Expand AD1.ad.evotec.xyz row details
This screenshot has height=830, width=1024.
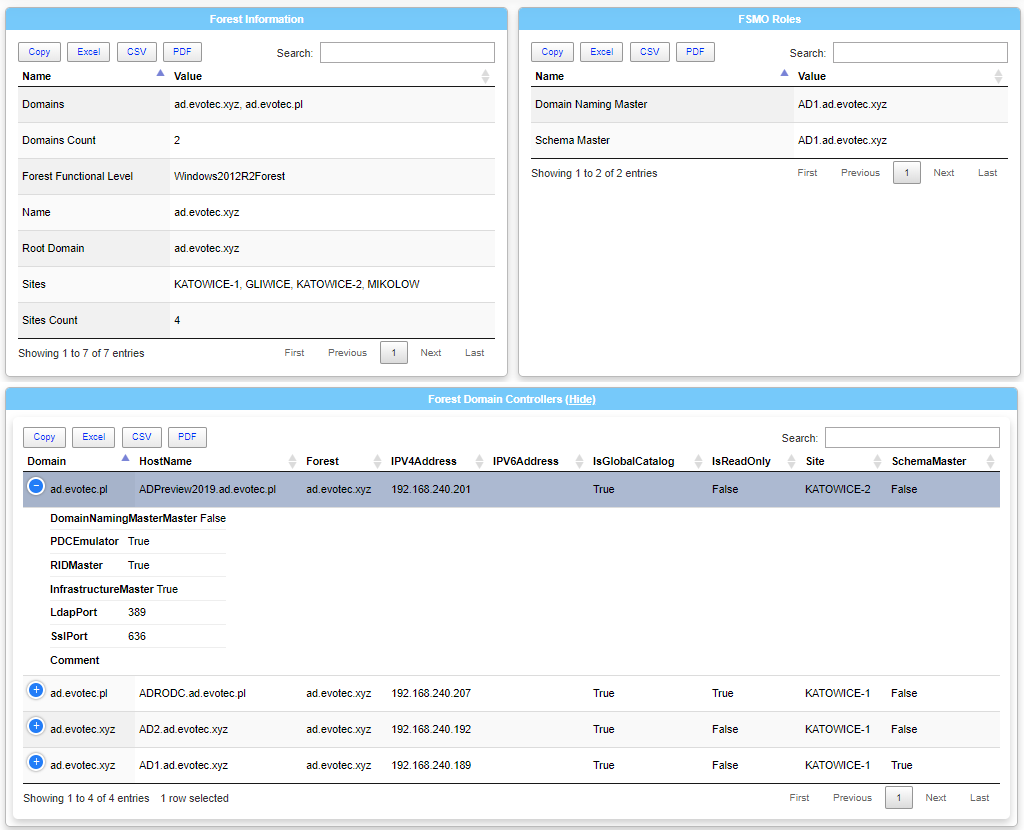point(36,765)
